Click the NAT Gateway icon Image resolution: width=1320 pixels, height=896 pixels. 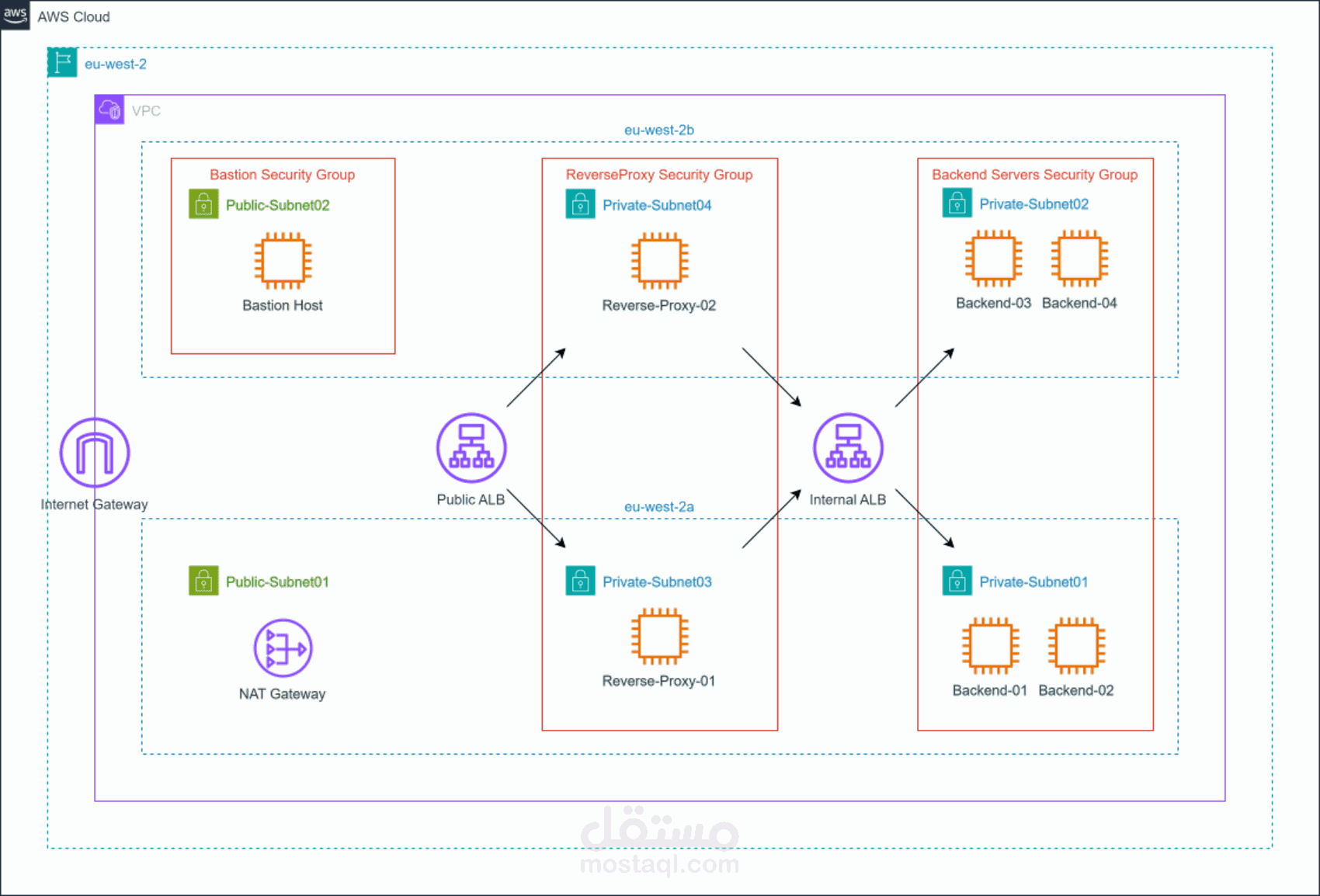(283, 648)
